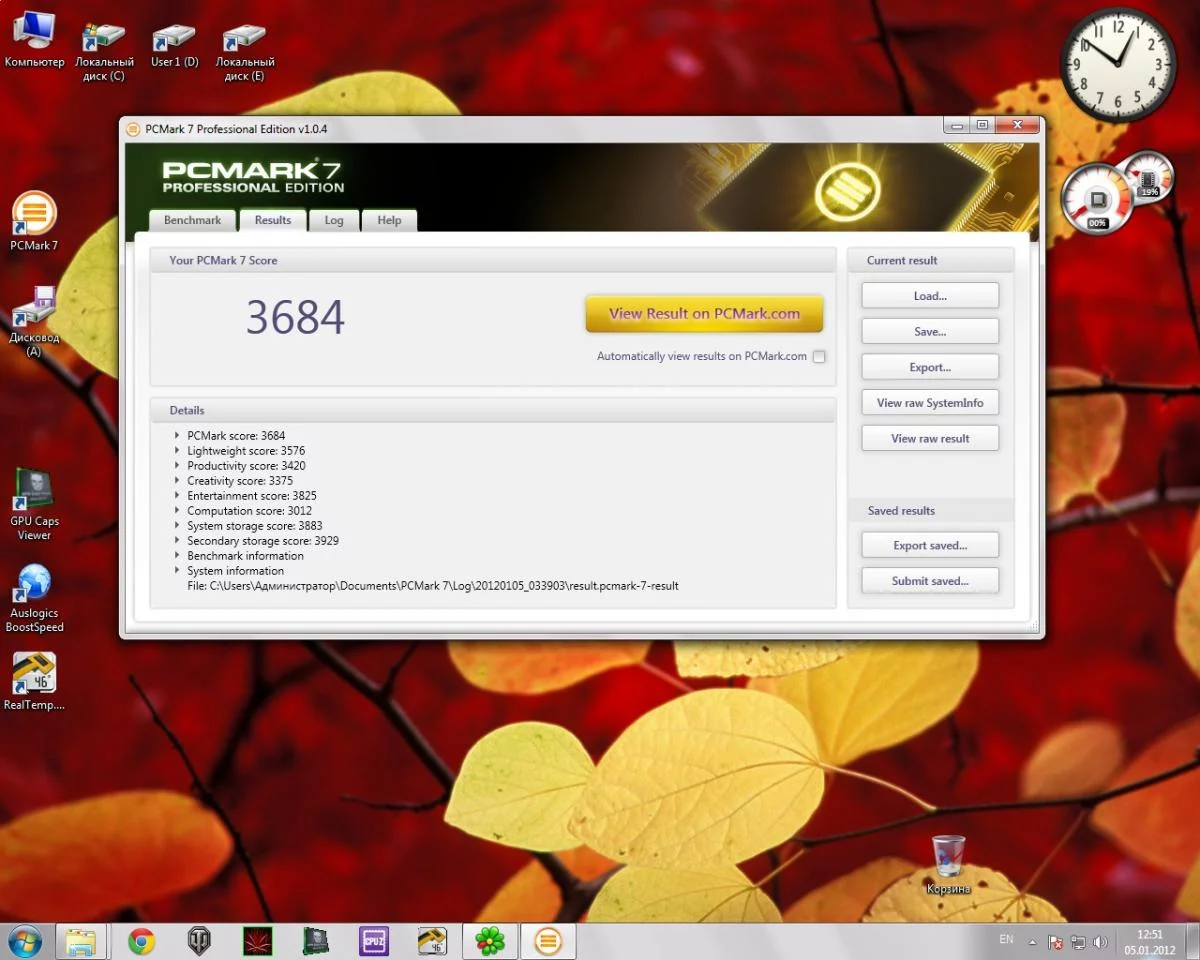Click the Export... button
Screen dimensions: 1200x960
click(x=930, y=367)
